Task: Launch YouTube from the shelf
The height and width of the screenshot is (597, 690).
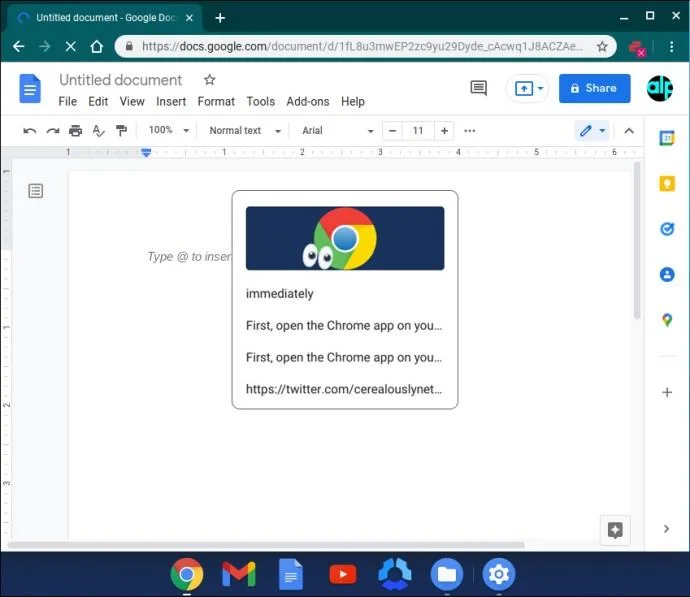Action: [x=343, y=574]
